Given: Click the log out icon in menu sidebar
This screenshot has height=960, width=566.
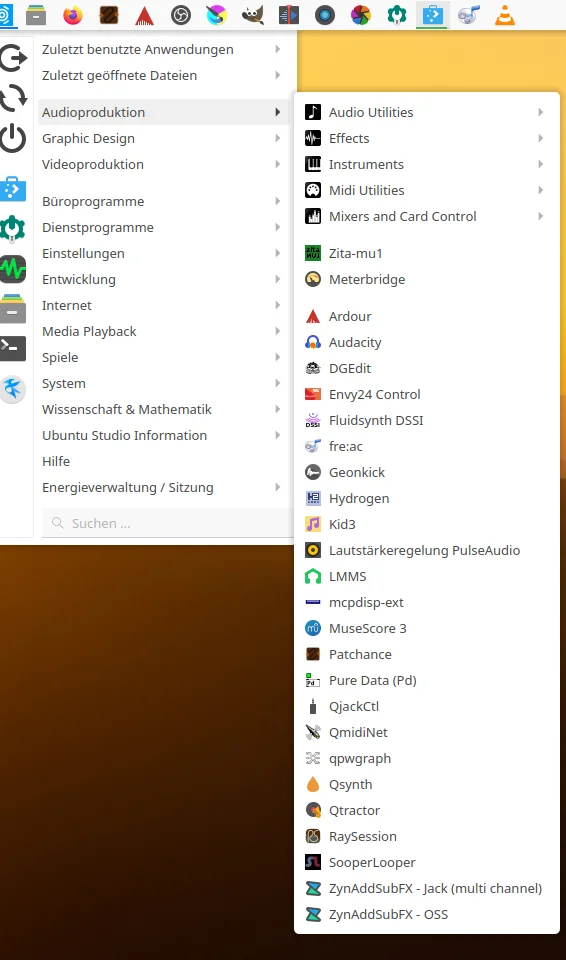Looking at the screenshot, I should pyautogui.click(x=13, y=58).
